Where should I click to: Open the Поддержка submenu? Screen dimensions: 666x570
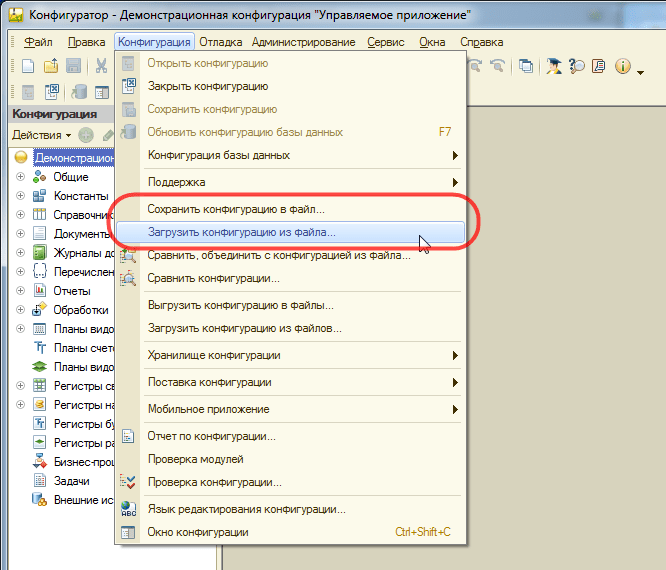pos(291,182)
